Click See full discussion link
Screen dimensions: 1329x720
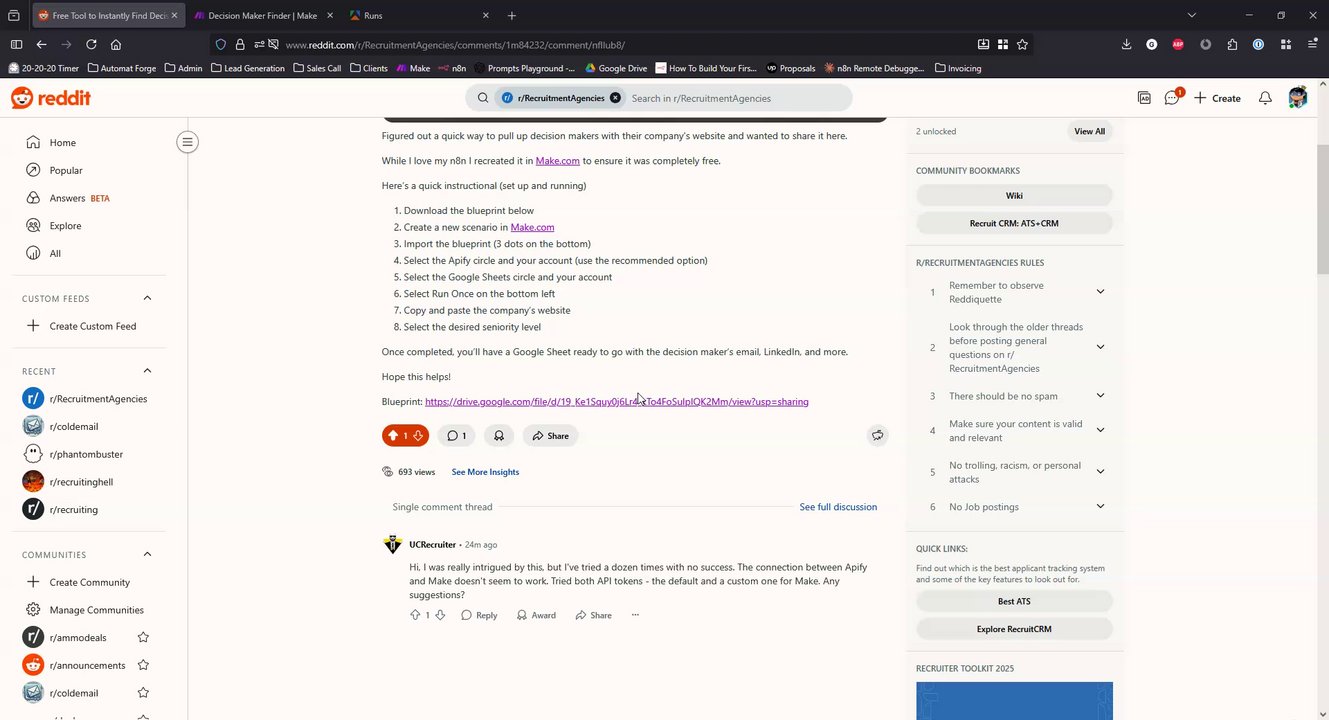pyautogui.click(x=838, y=507)
